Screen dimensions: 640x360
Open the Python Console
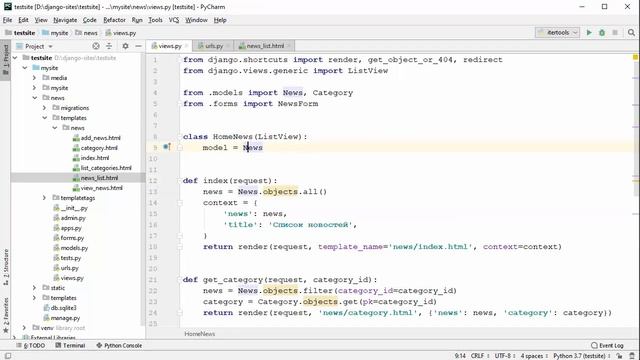click(119, 345)
